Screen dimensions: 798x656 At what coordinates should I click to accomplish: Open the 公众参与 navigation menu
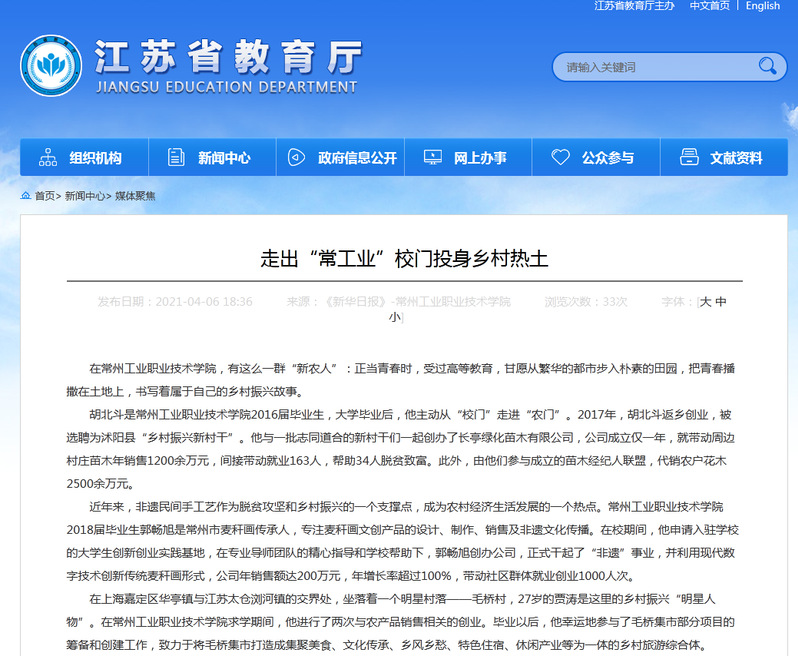(x=608, y=158)
